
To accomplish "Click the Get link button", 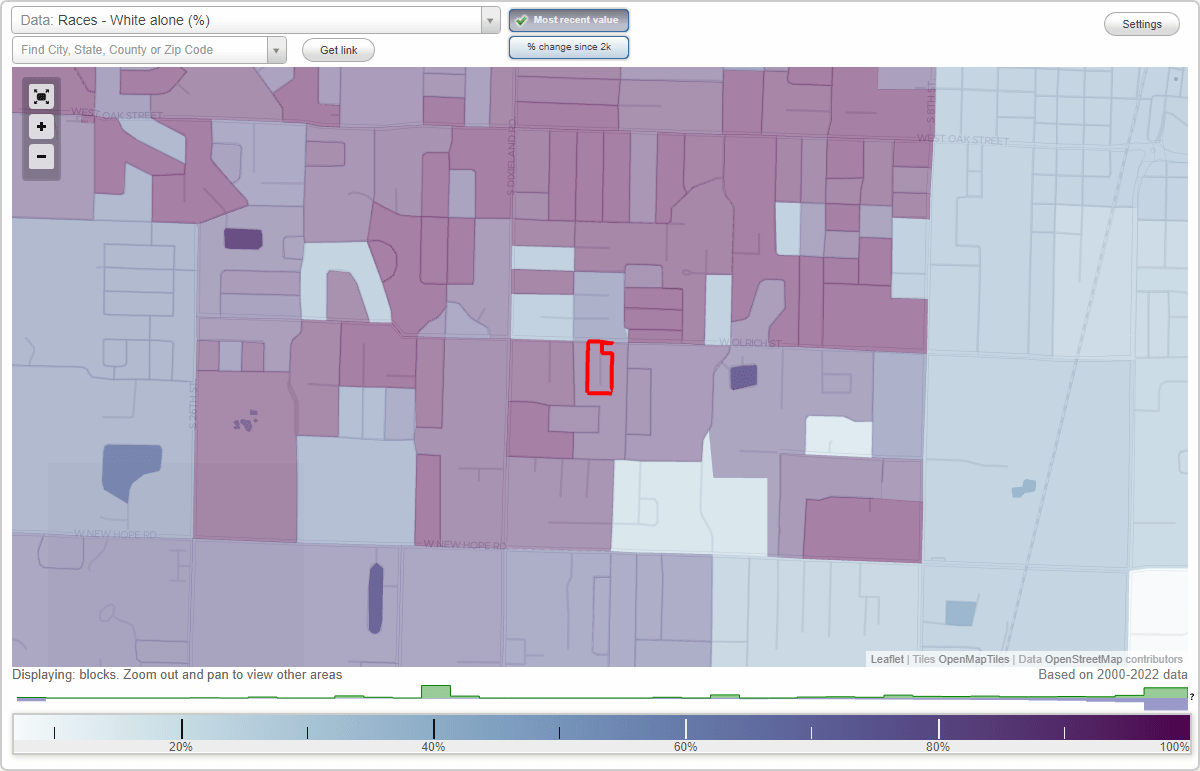I will (338, 50).
